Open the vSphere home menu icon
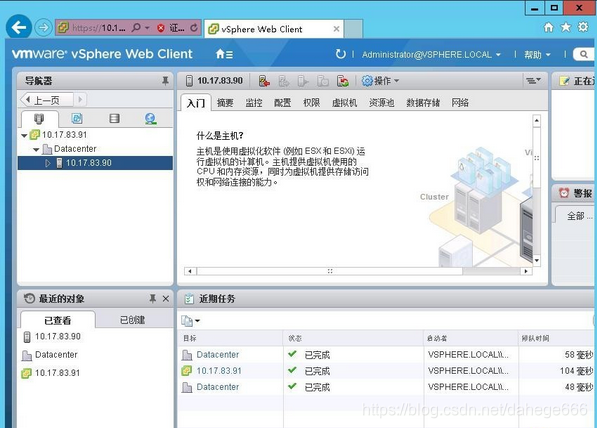 (224, 54)
